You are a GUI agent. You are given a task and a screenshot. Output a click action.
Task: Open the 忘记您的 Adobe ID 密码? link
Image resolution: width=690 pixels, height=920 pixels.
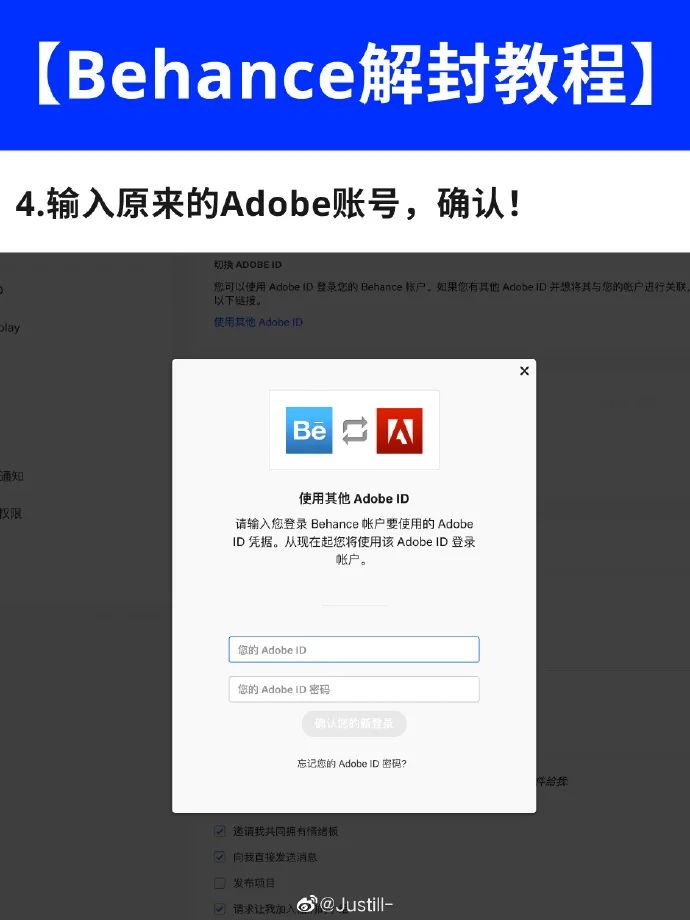point(351,763)
